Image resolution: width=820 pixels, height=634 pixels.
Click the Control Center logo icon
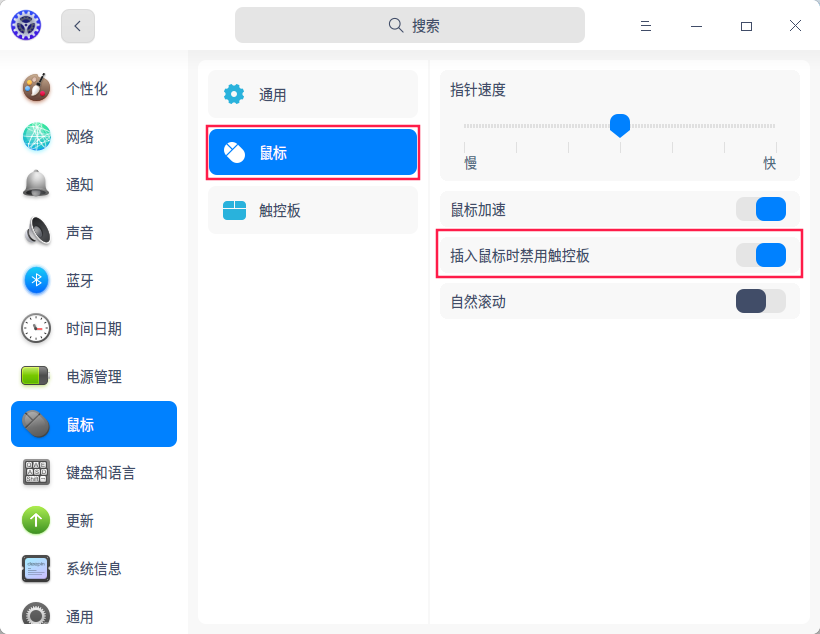[x=26, y=25]
